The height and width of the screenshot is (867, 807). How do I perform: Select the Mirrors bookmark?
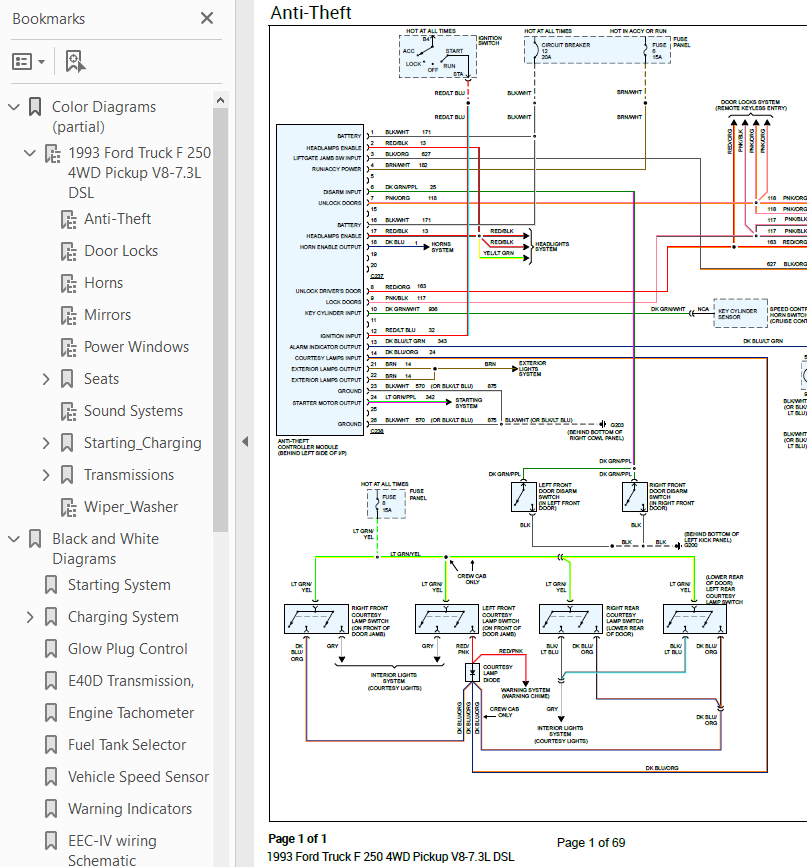coord(107,315)
